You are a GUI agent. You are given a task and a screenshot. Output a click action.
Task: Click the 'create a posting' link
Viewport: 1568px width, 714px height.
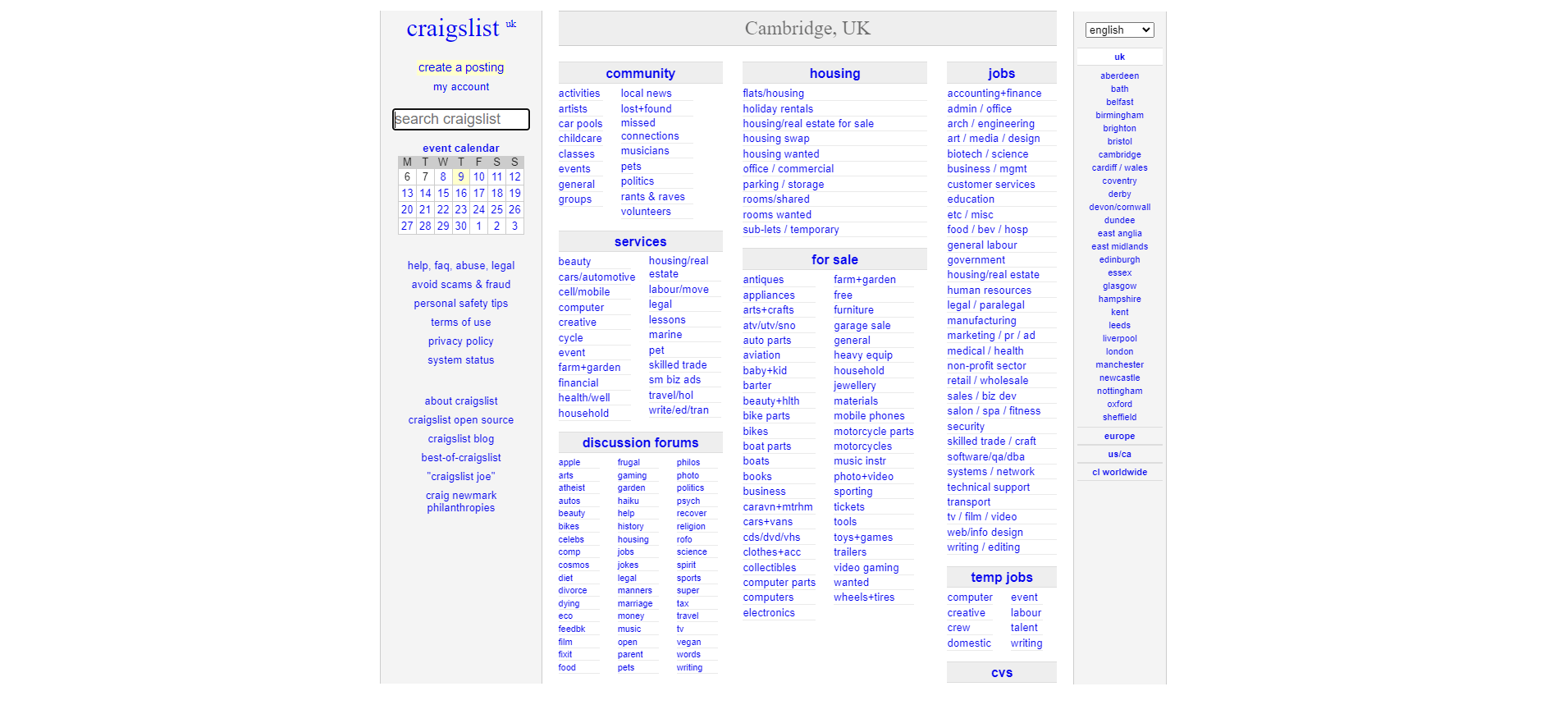(461, 67)
